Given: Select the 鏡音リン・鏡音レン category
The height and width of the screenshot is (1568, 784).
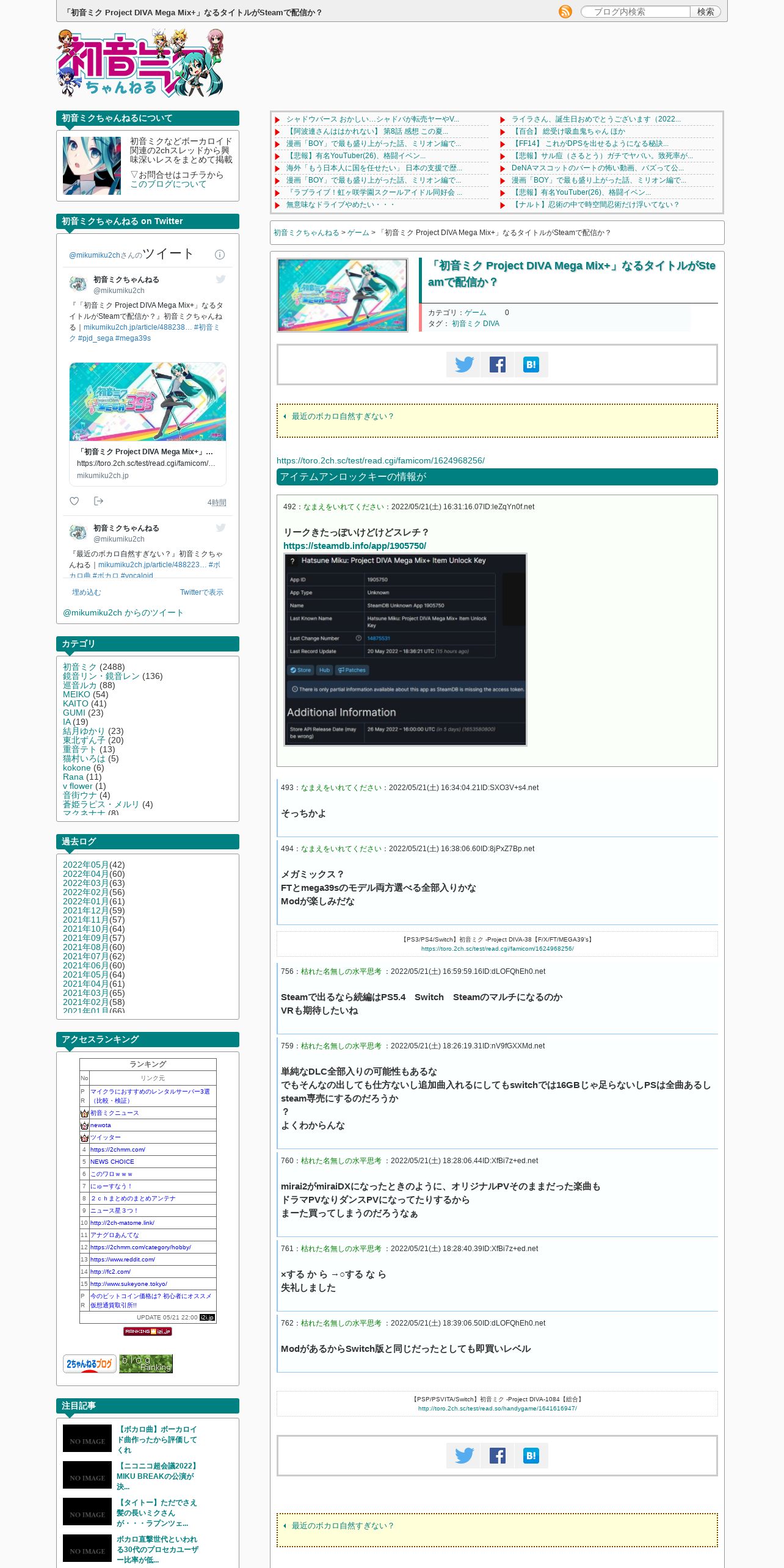Looking at the screenshot, I should [x=101, y=676].
